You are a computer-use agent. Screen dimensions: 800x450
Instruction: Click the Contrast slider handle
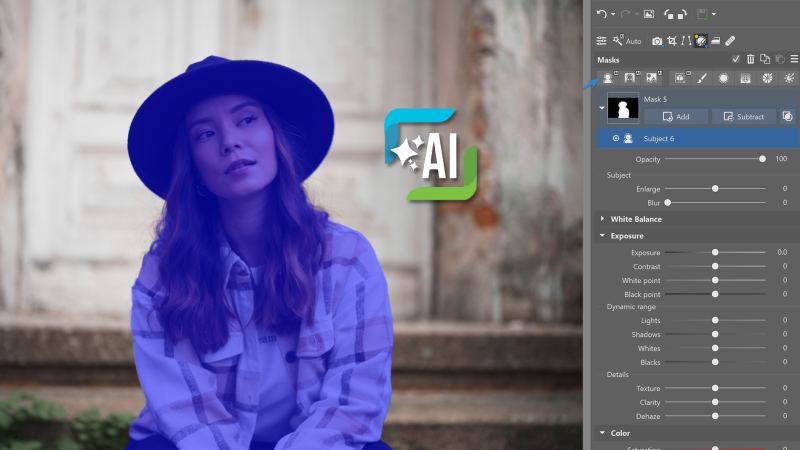coord(715,266)
